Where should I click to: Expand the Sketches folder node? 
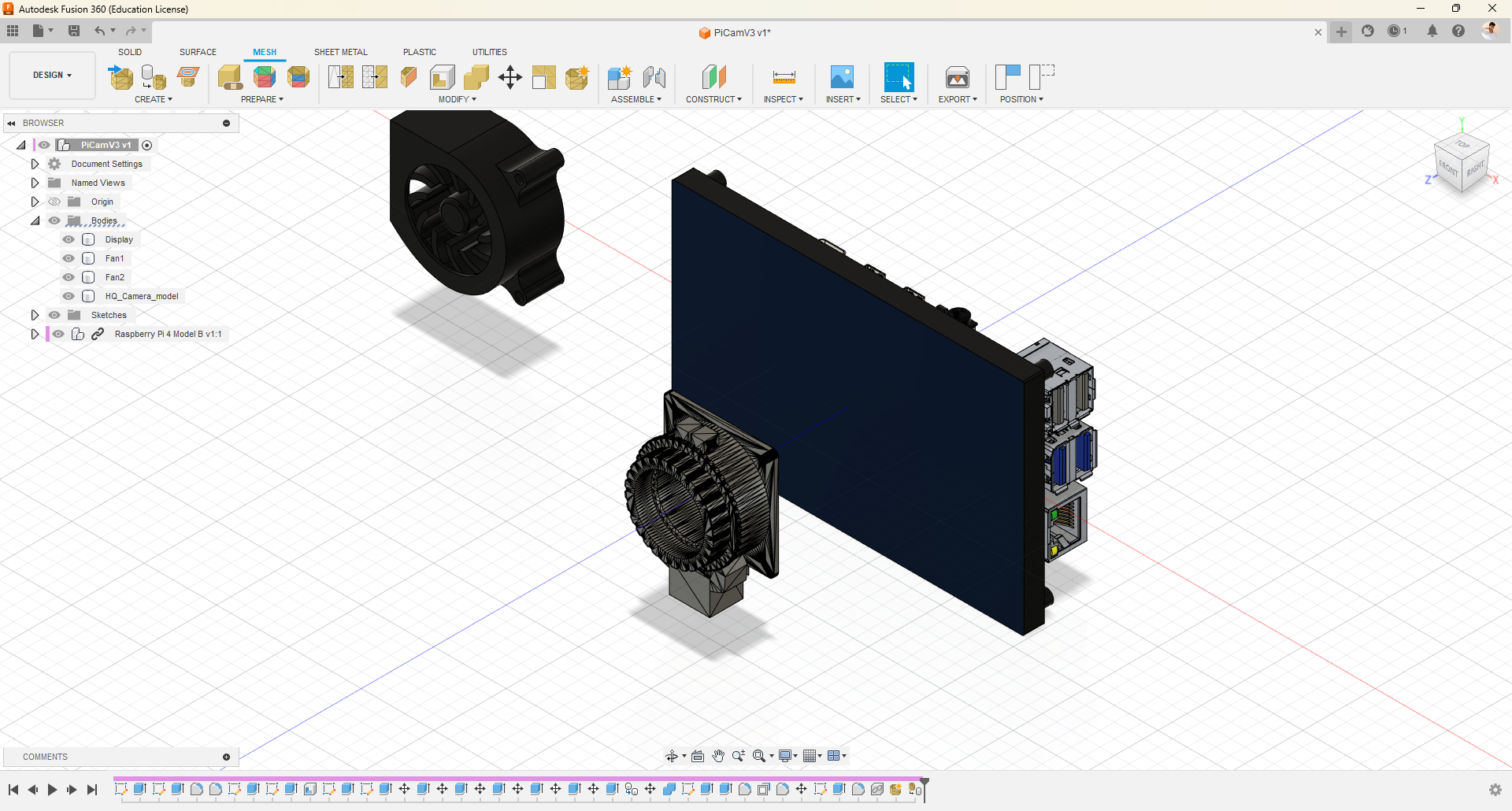[x=35, y=315]
